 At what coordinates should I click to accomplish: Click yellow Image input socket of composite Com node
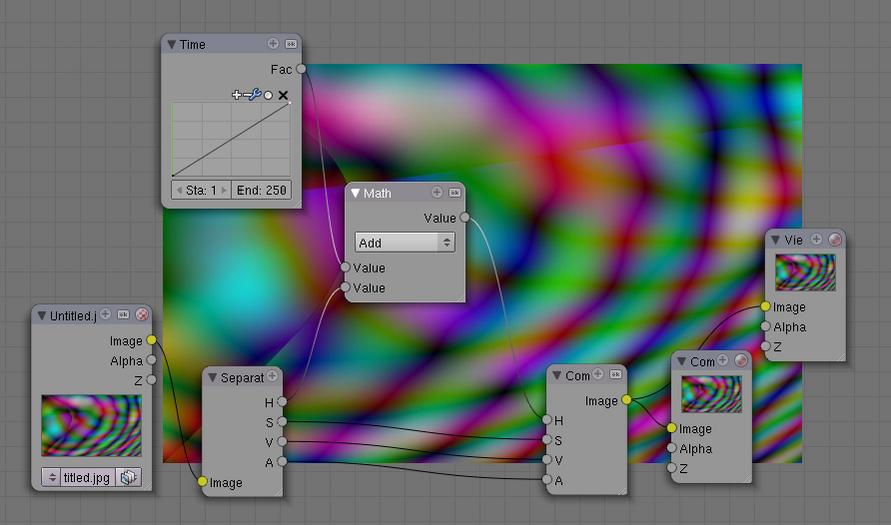point(672,428)
